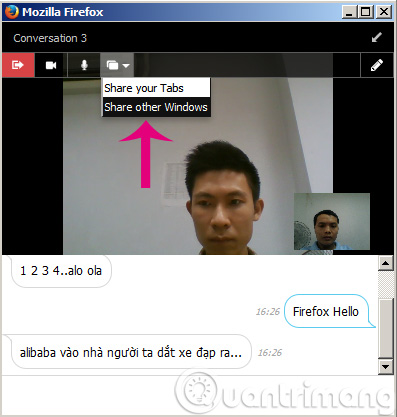
Task: Click the 16:26 timestamp beside alibaba message
Action: [270, 352]
